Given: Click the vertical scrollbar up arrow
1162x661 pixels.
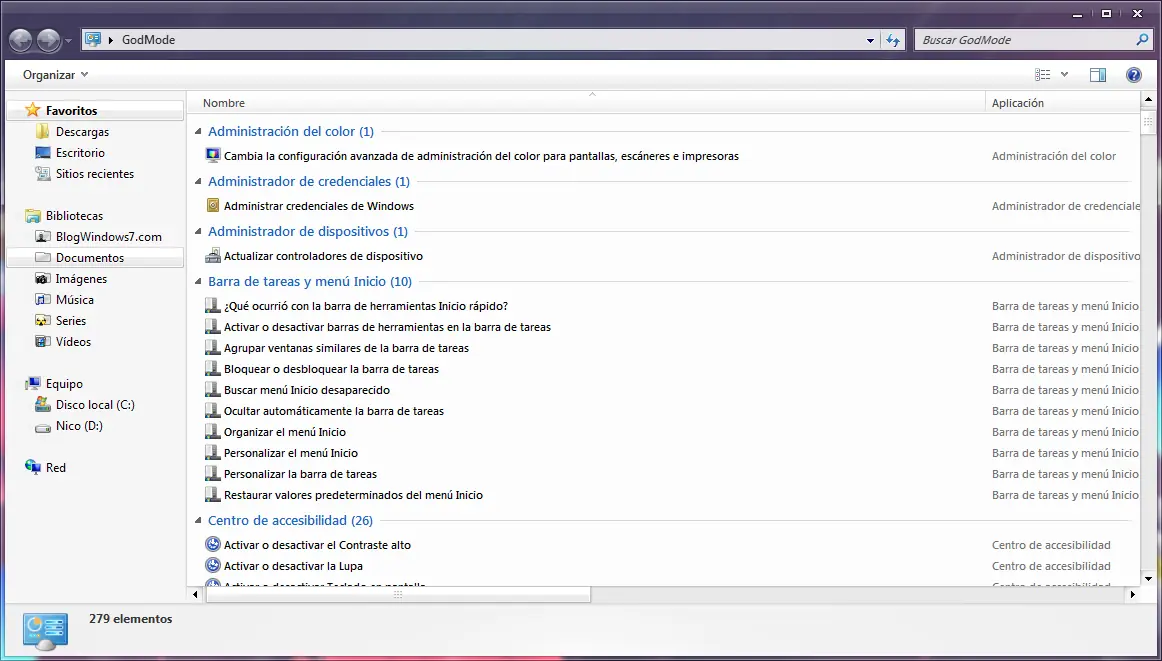Looking at the screenshot, I should 1148,99.
